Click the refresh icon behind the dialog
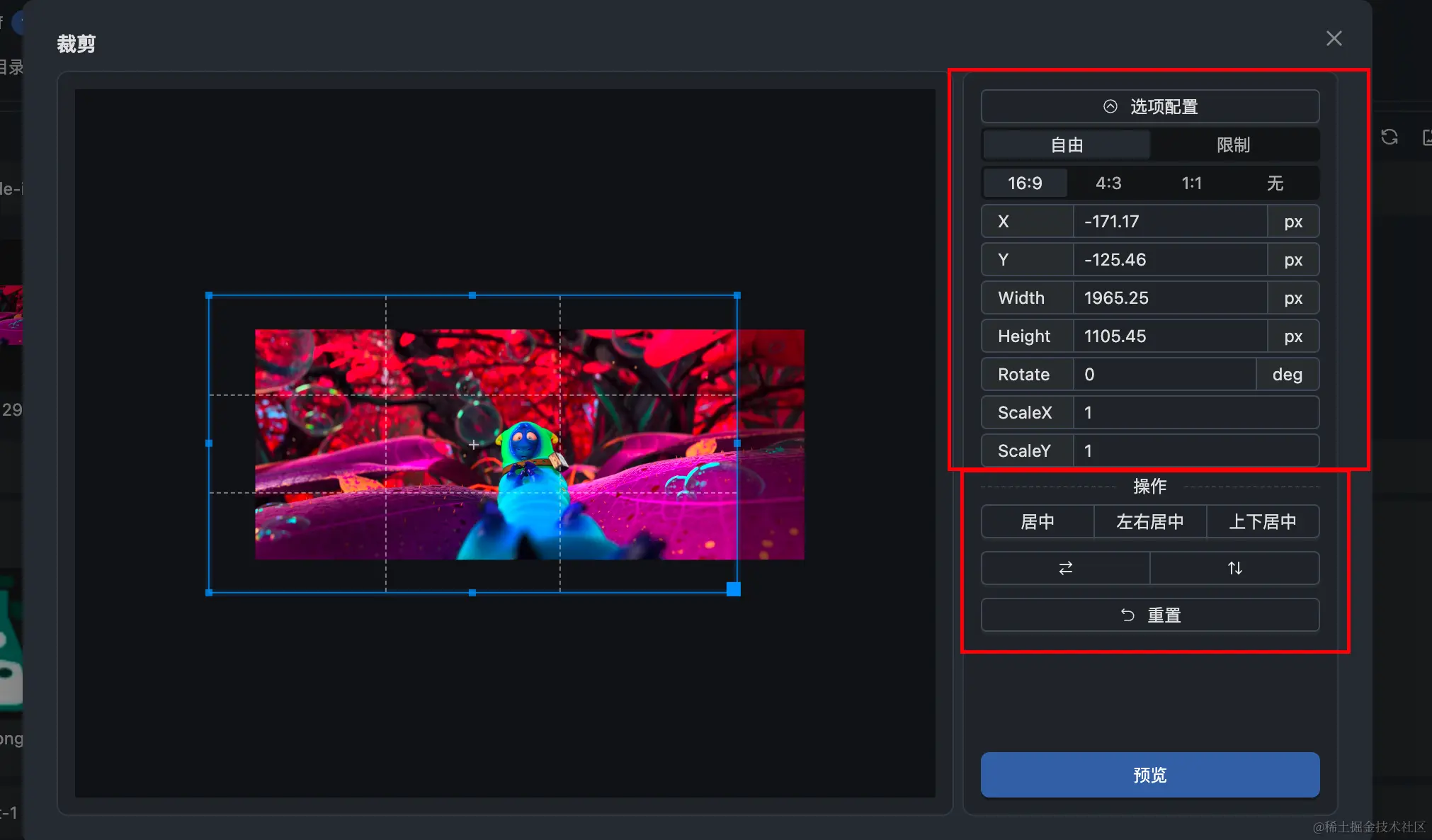The height and width of the screenshot is (840, 1432). (1390, 137)
